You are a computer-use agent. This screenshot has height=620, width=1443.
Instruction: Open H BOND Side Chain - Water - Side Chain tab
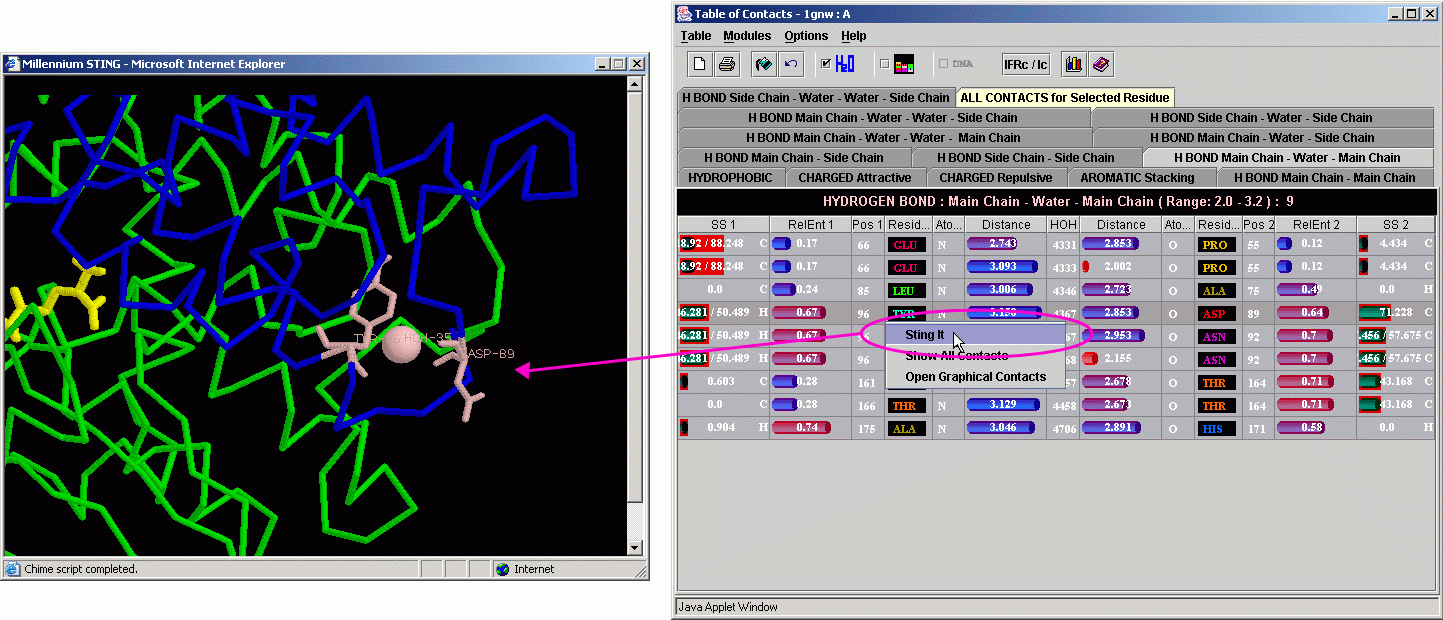click(x=1261, y=118)
